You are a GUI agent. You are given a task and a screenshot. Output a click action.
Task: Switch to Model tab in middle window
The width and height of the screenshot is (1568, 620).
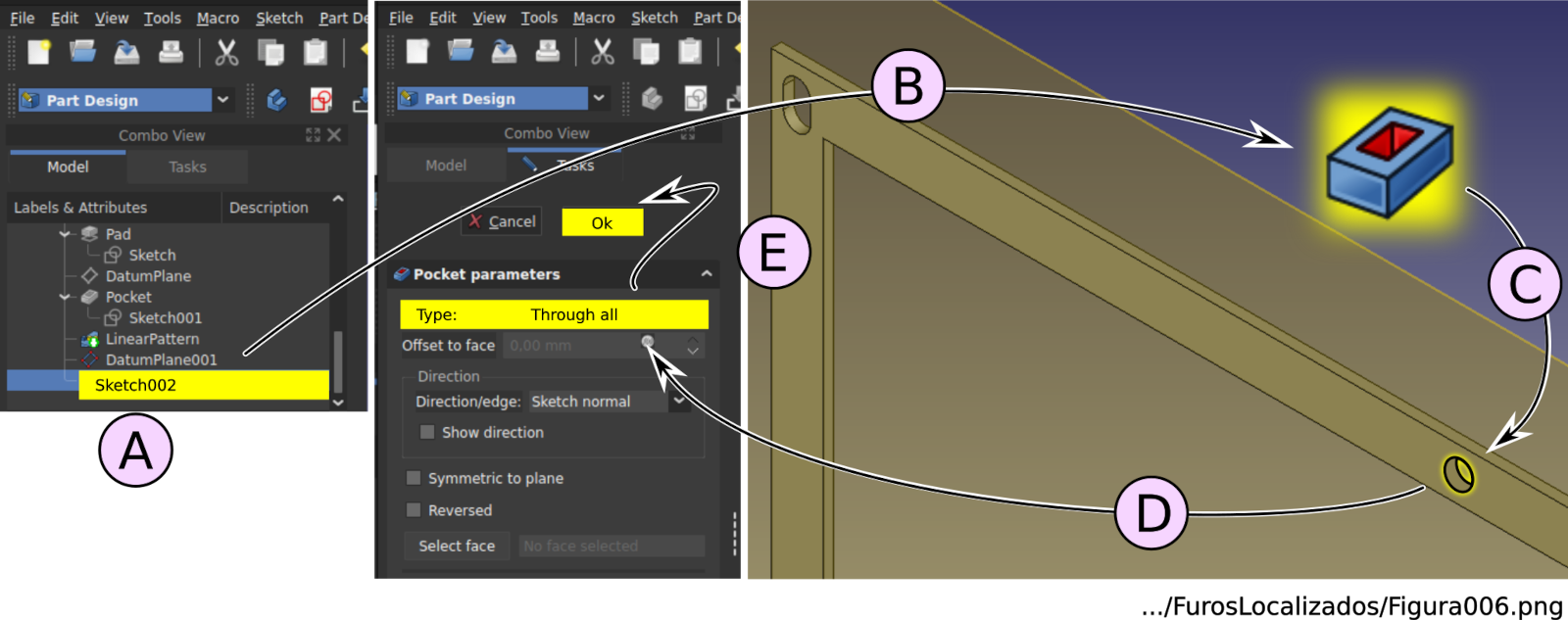(x=446, y=166)
